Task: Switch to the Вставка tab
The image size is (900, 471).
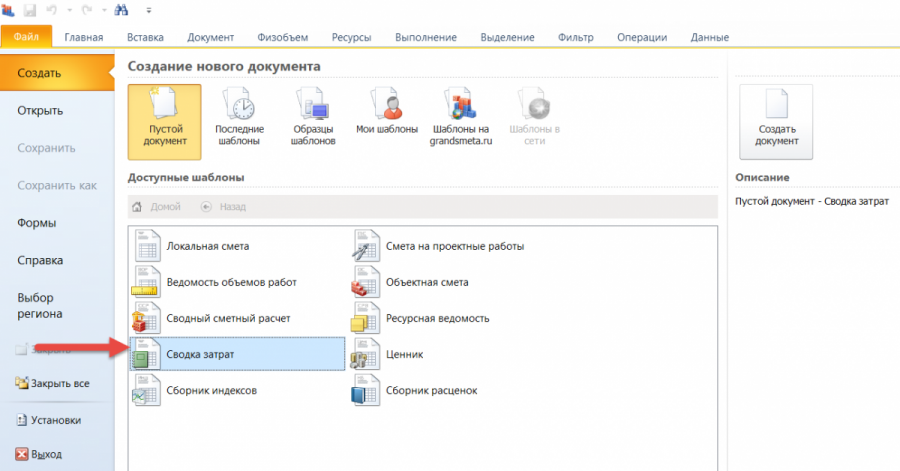Action: 145,37
